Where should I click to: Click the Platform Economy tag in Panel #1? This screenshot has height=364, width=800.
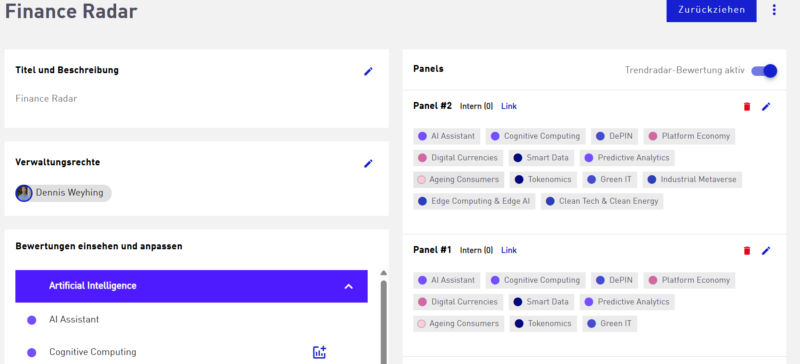pyautogui.click(x=689, y=280)
